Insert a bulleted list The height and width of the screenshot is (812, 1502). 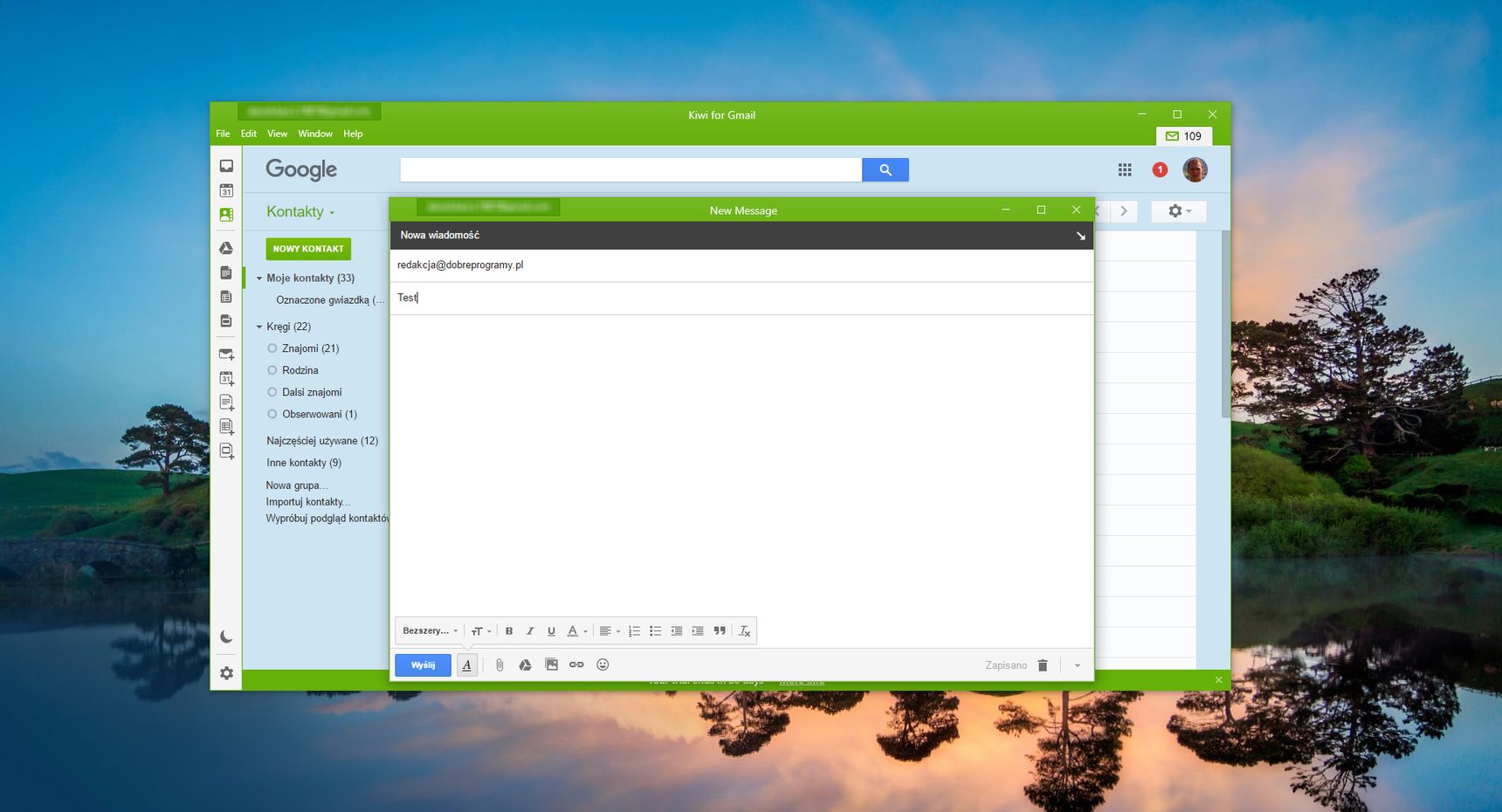pos(655,631)
